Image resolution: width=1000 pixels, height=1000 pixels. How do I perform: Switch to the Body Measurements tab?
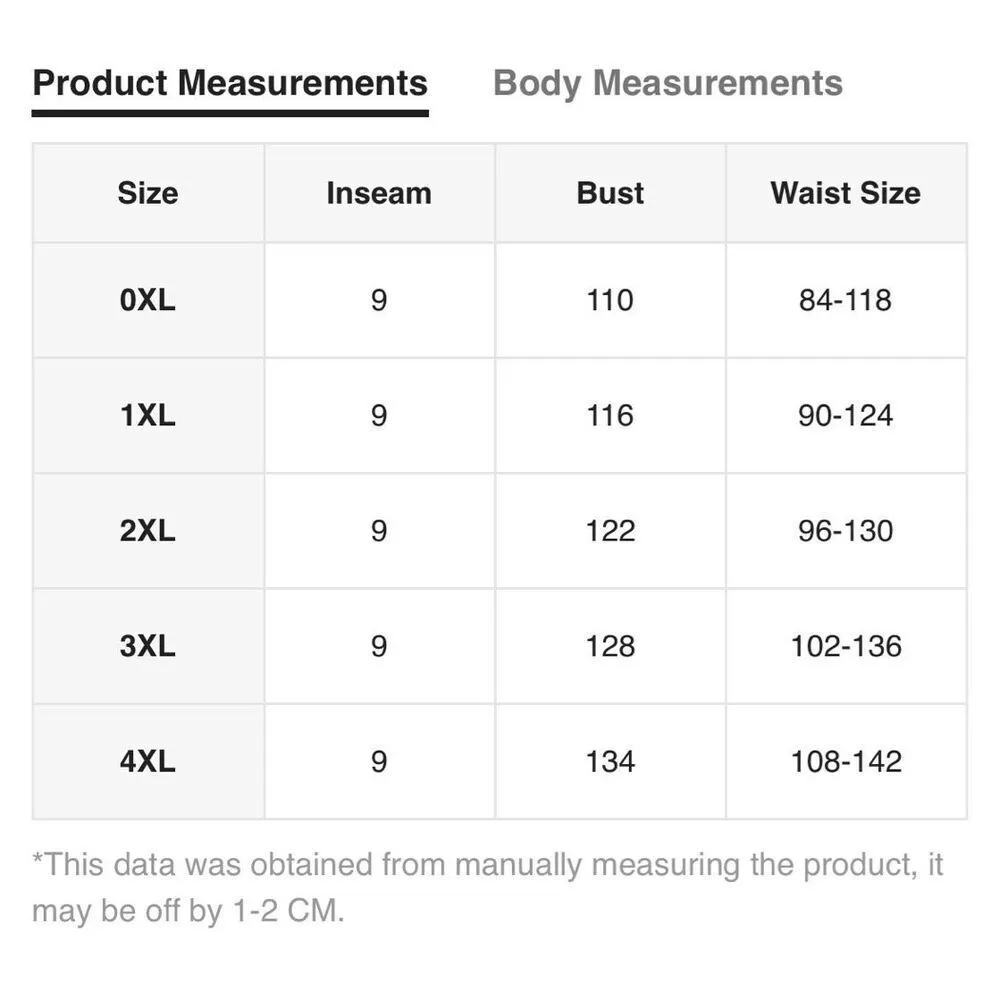click(668, 83)
